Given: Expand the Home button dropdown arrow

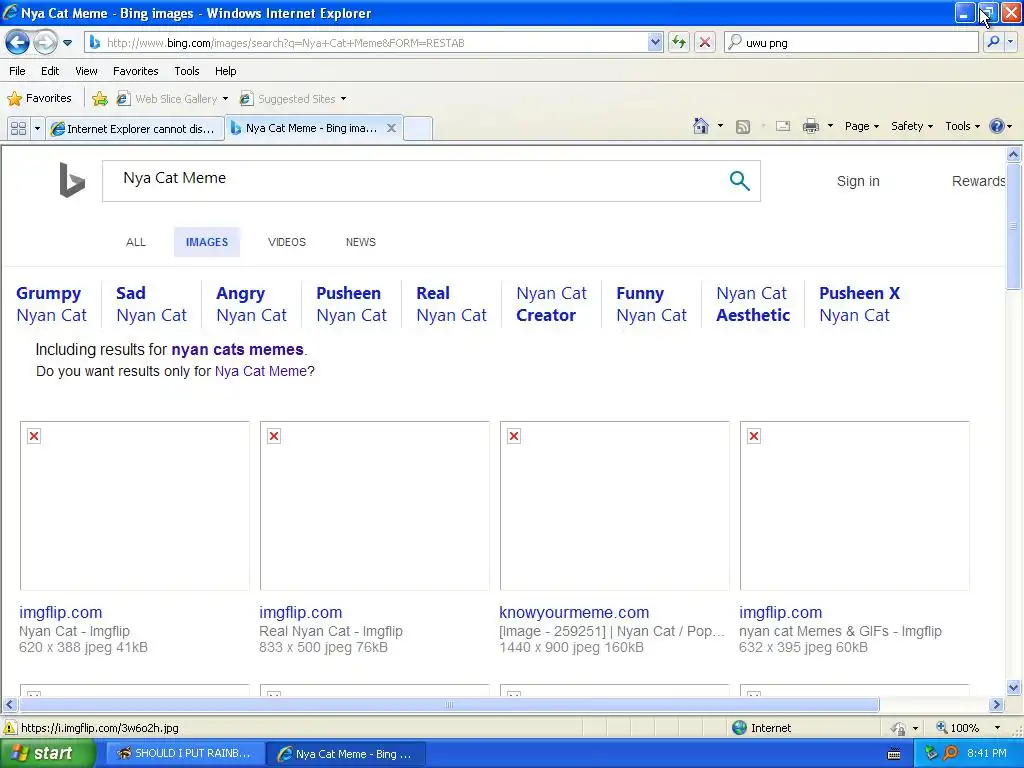Looking at the screenshot, I should 720,126.
